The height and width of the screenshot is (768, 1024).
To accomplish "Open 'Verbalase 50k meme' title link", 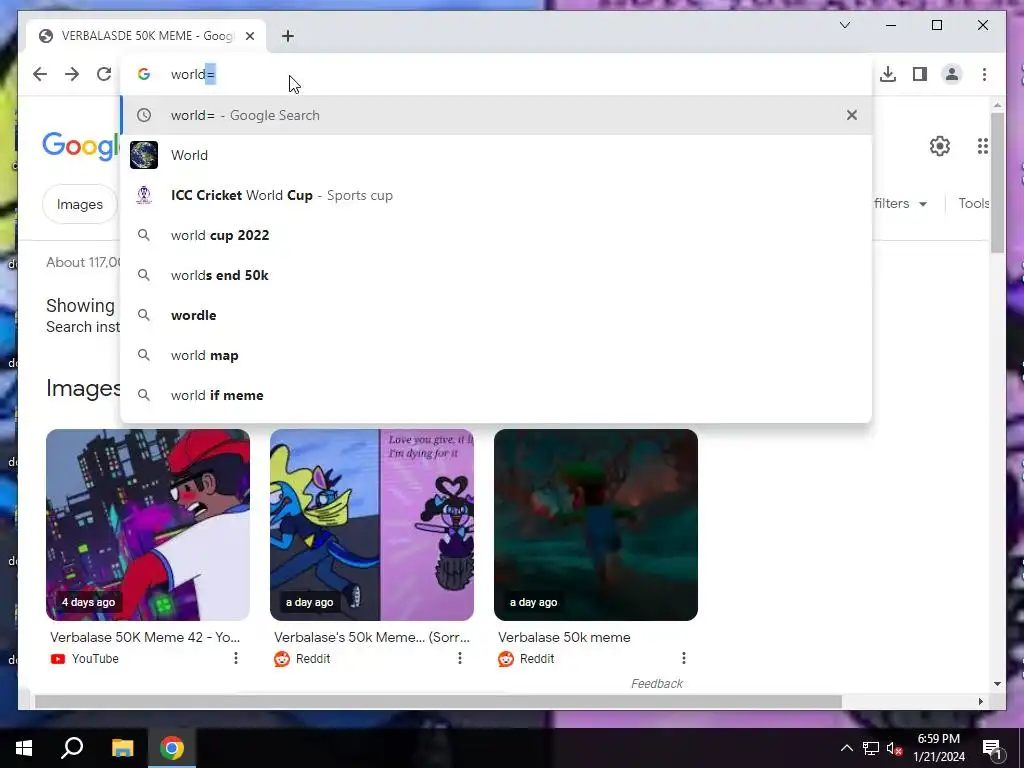I will pos(564,637).
